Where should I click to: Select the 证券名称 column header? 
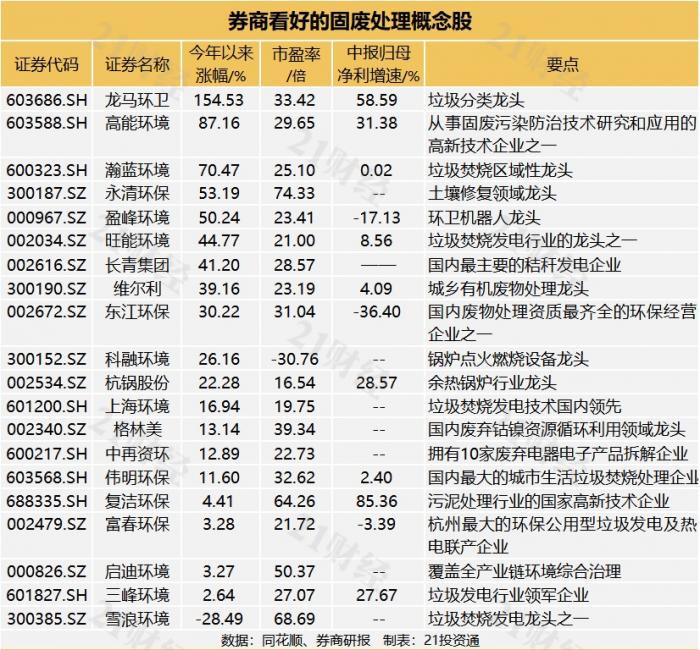click(137, 64)
